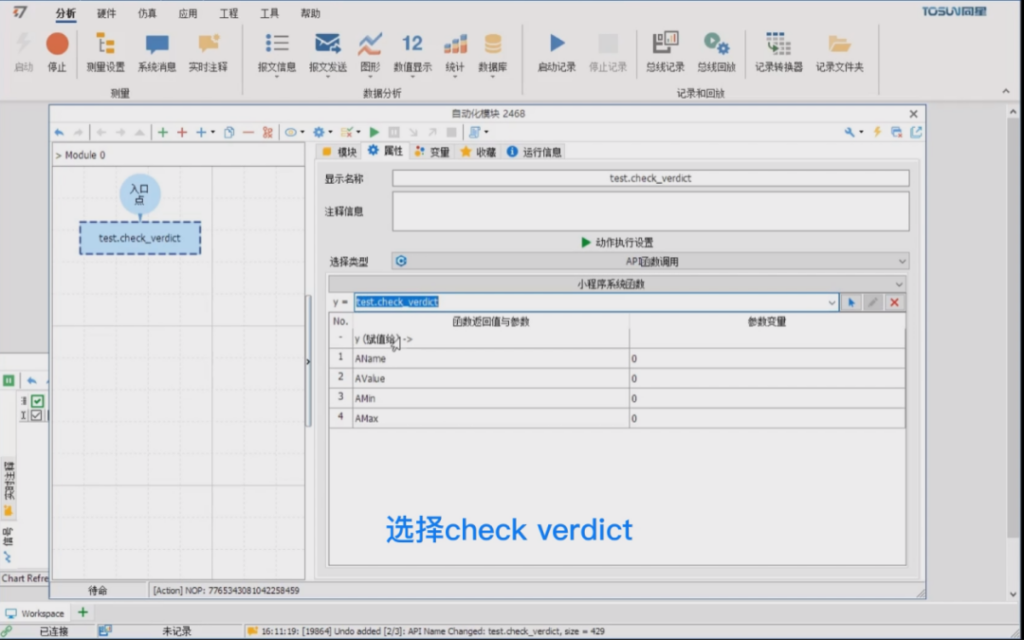This screenshot has height=640, width=1024.
Task: Open the 分析 ribbon tab
Action: pos(65,14)
